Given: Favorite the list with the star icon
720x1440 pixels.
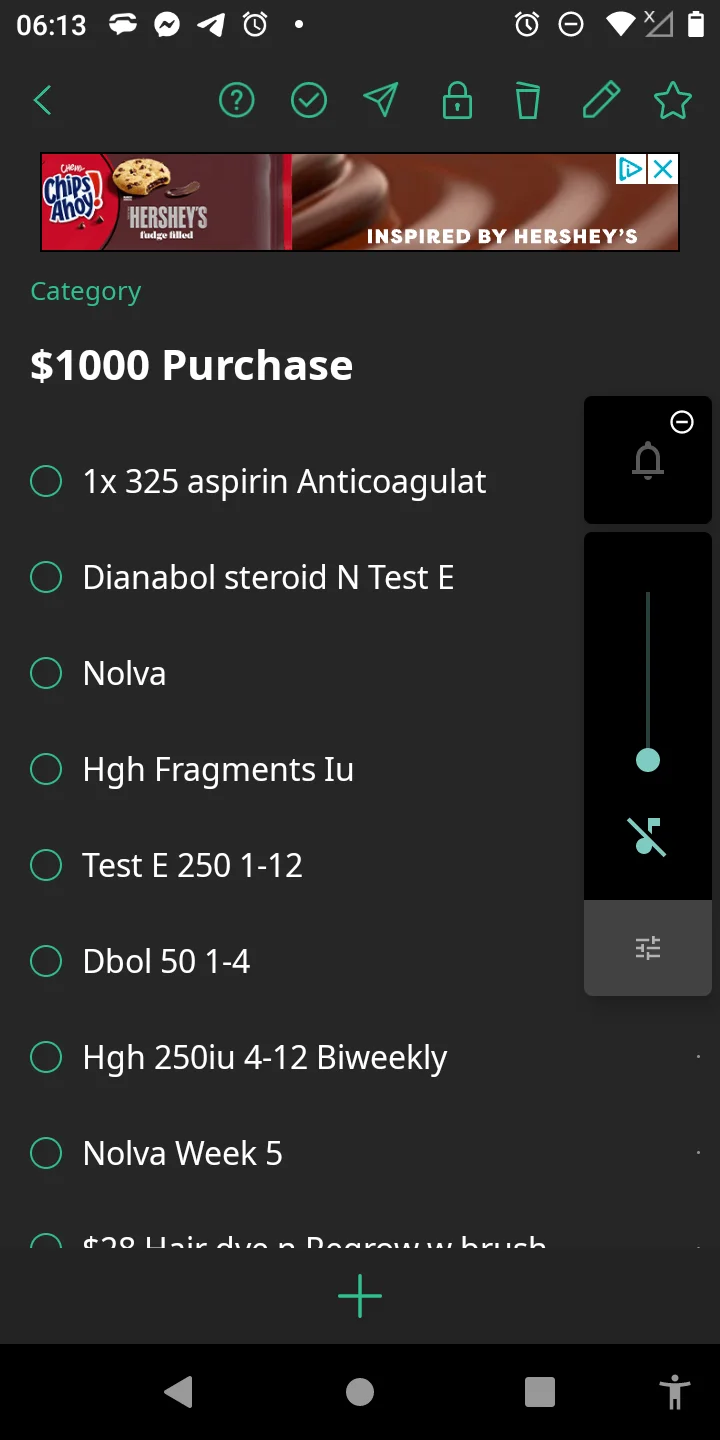Looking at the screenshot, I should 672,100.
